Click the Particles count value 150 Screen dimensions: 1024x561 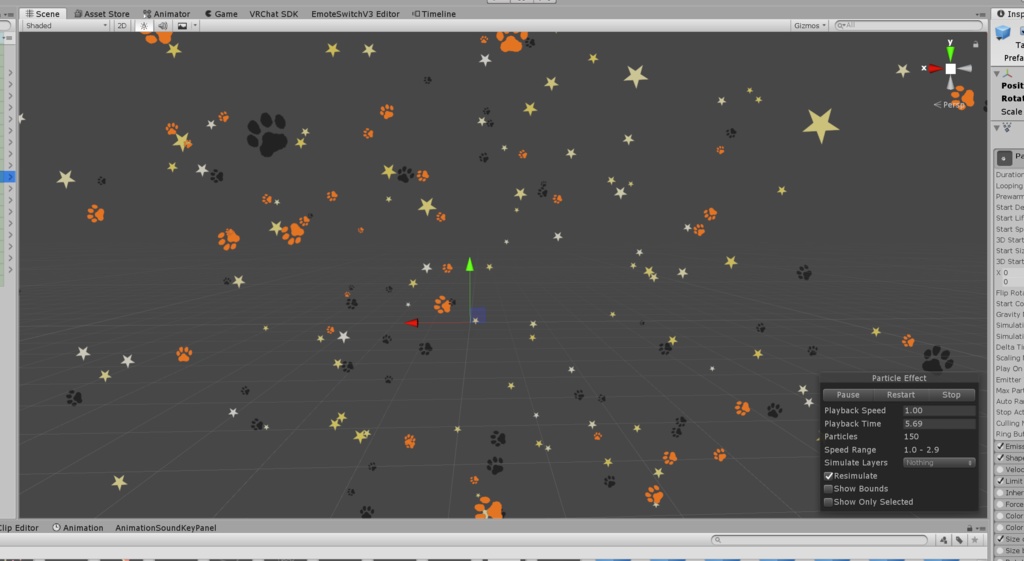tap(911, 437)
